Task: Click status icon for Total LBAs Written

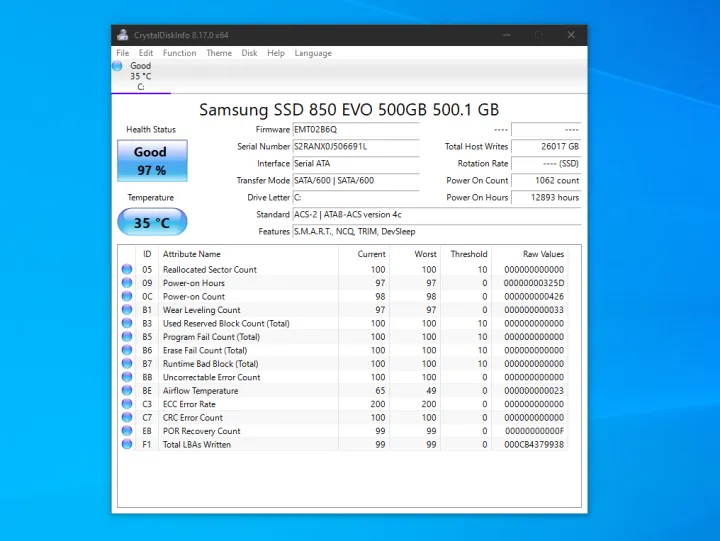Action: point(127,445)
